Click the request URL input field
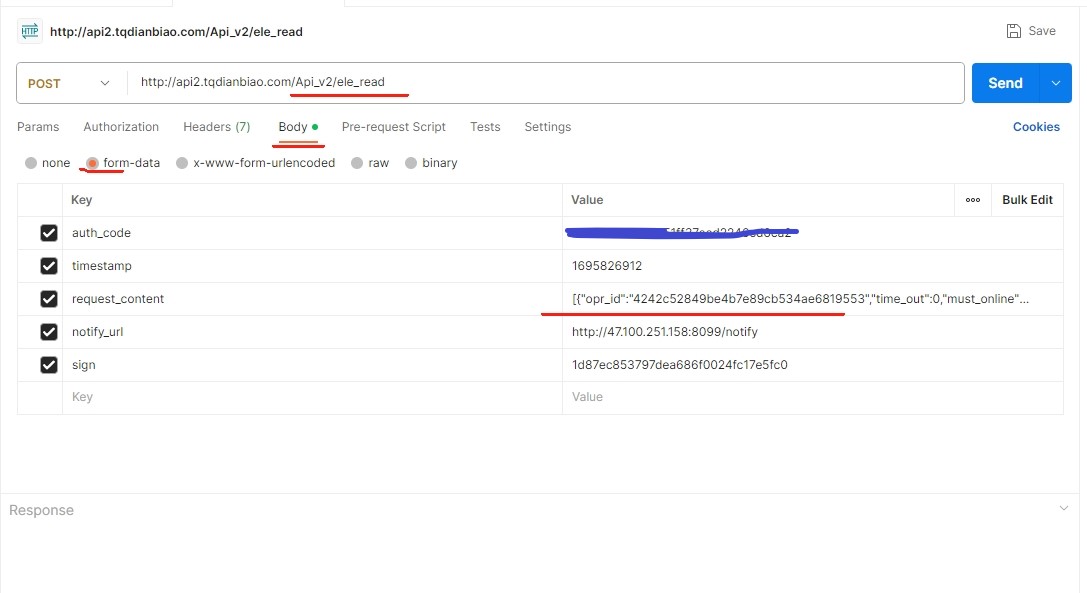Screen dimensions: 1087x593 coord(546,83)
